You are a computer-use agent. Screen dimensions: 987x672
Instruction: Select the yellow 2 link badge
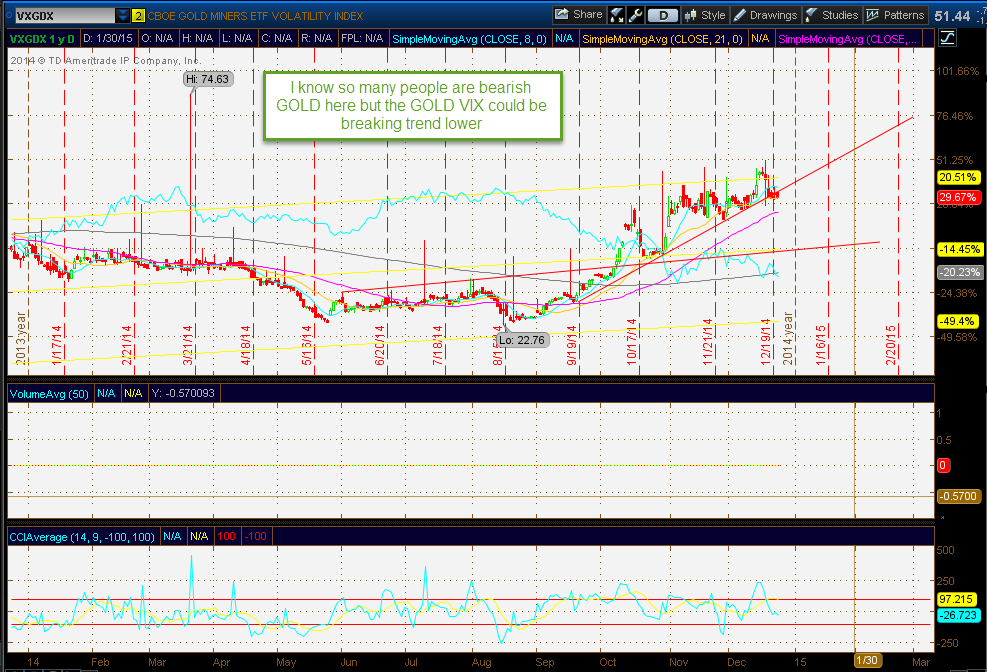click(x=136, y=15)
